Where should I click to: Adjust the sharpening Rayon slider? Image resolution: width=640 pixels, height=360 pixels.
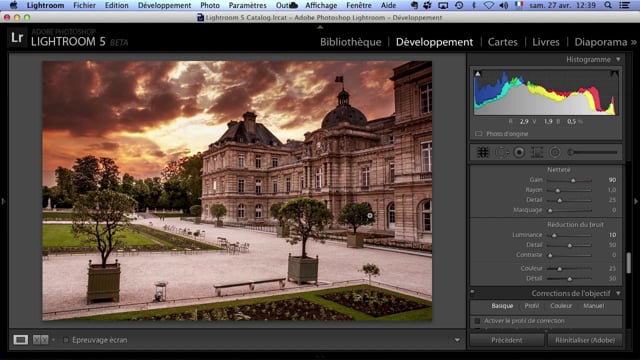pos(558,190)
